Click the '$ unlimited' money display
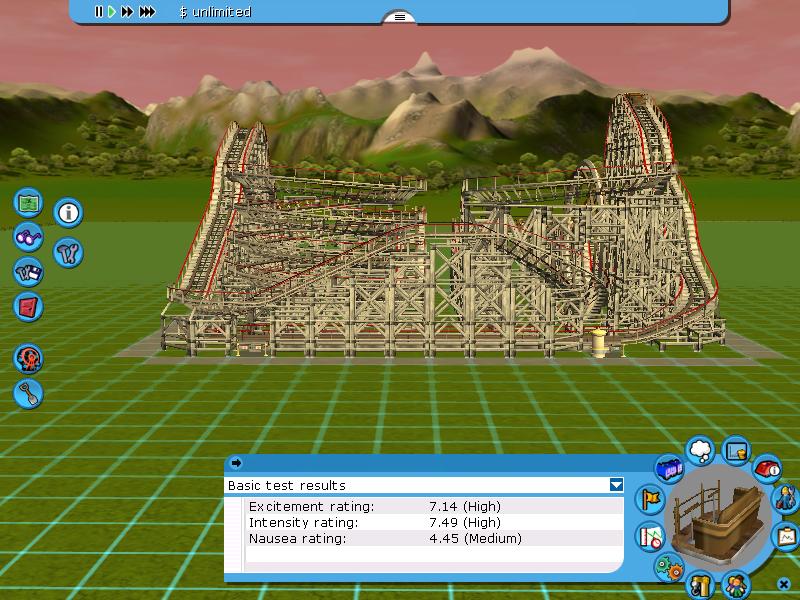The image size is (800, 600). 215,12
